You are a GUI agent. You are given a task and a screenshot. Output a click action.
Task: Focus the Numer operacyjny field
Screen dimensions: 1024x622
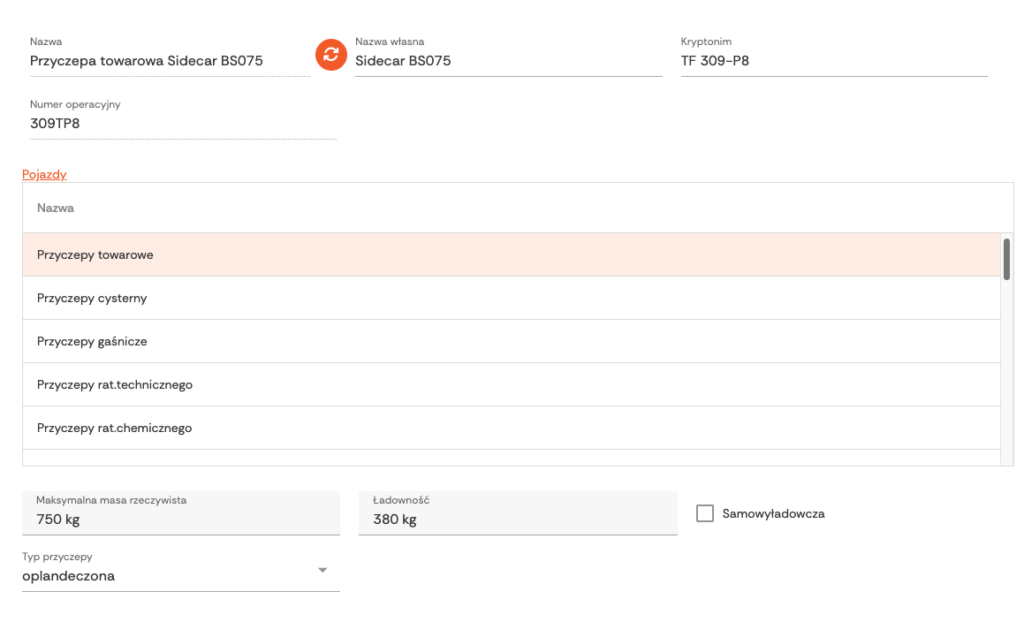coord(182,124)
